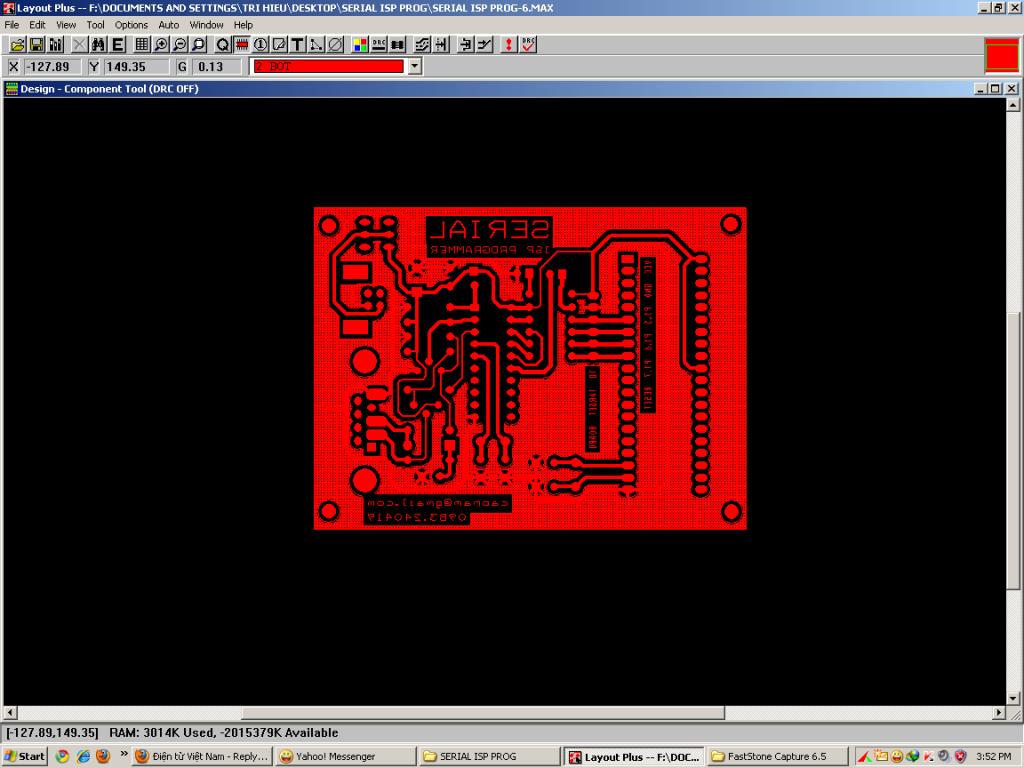Click the horizontal scrollbar thumb
Screen dimensions: 1024x768
point(483,712)
